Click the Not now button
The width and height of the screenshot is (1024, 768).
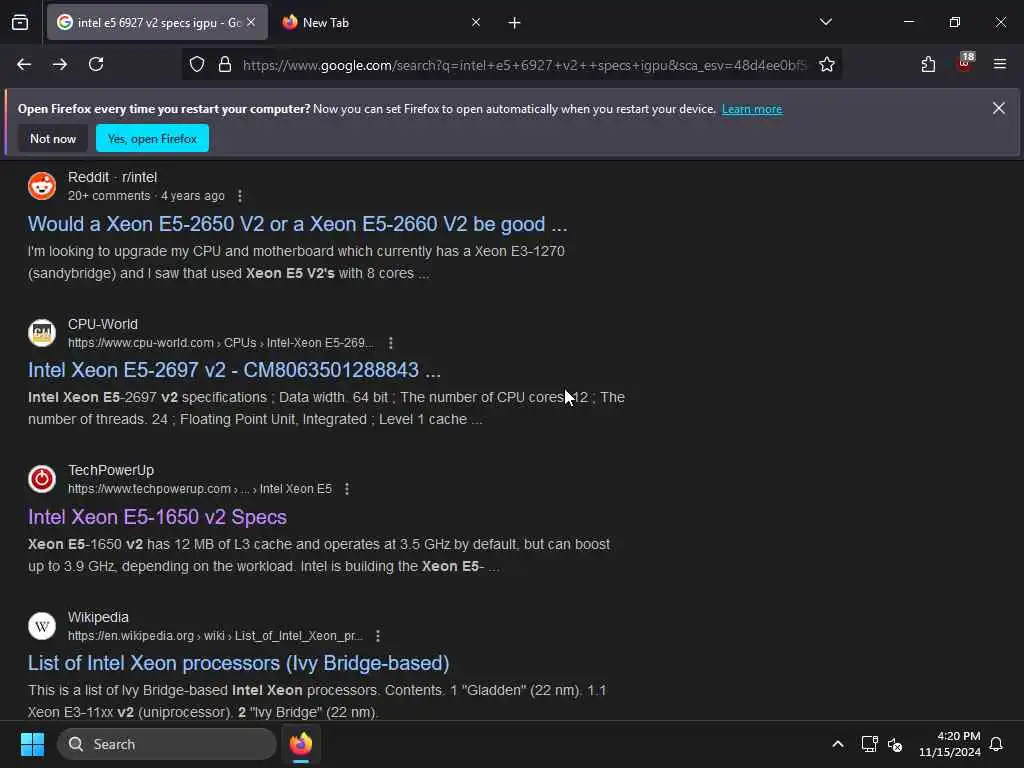(53, 138)
